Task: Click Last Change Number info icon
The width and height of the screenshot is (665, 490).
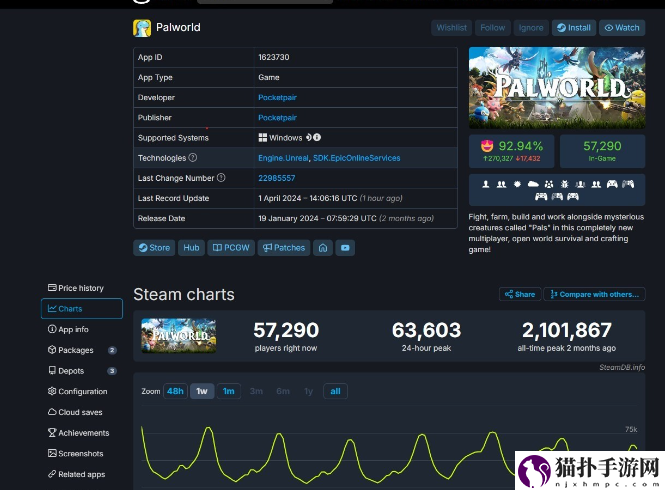Action: pyautogui.click(x=221, y=178)
